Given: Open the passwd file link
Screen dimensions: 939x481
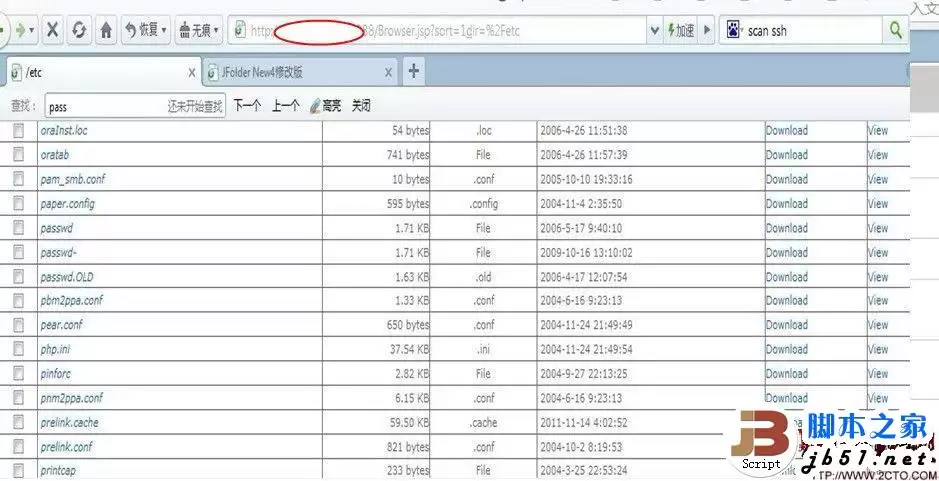Looking at the screenshot, I should 57,228.
